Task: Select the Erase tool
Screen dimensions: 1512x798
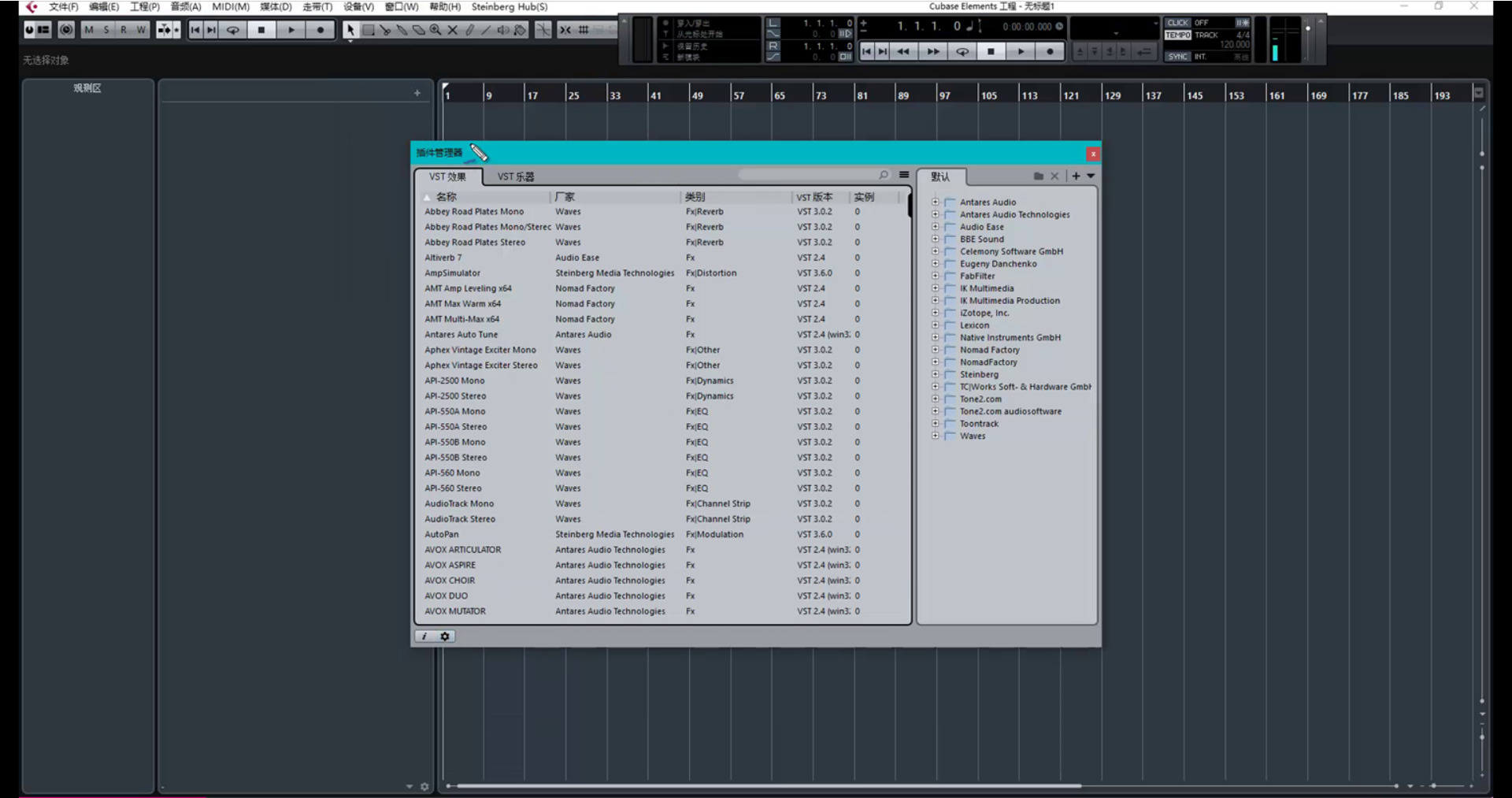Action: click(x=419, y=30)
